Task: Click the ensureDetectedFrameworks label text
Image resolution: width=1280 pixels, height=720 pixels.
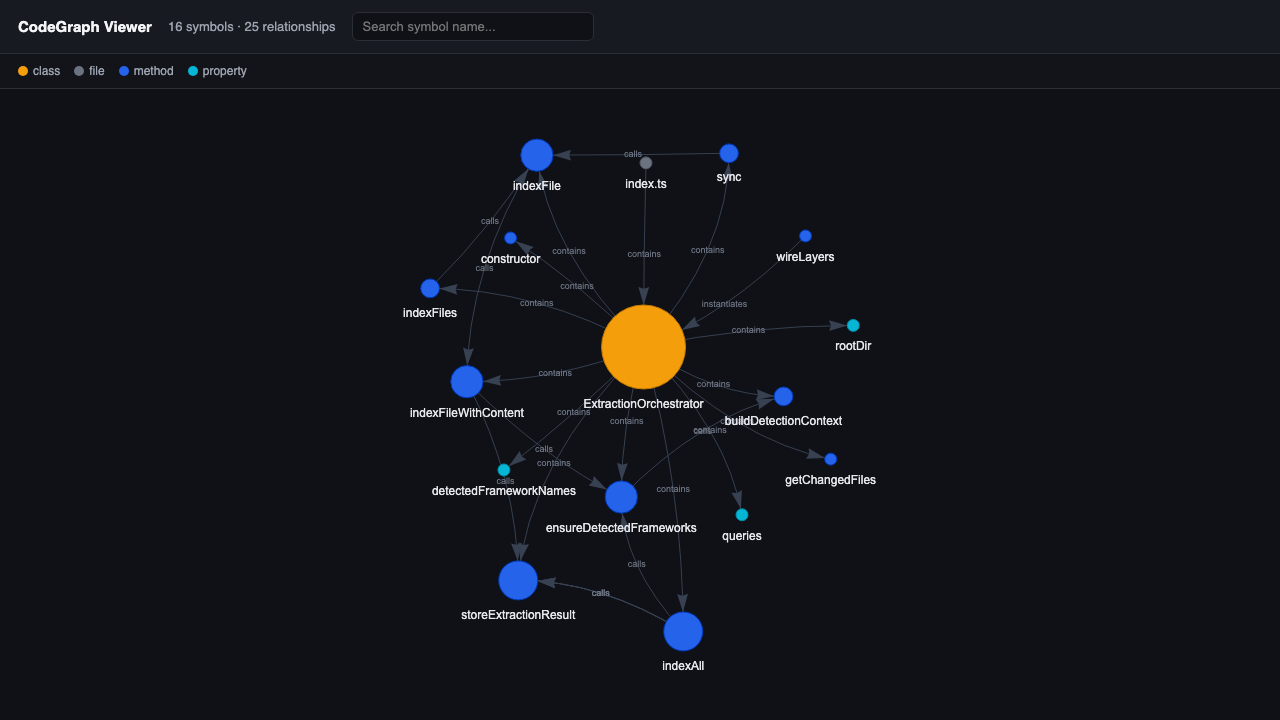Action: point(621,528)
